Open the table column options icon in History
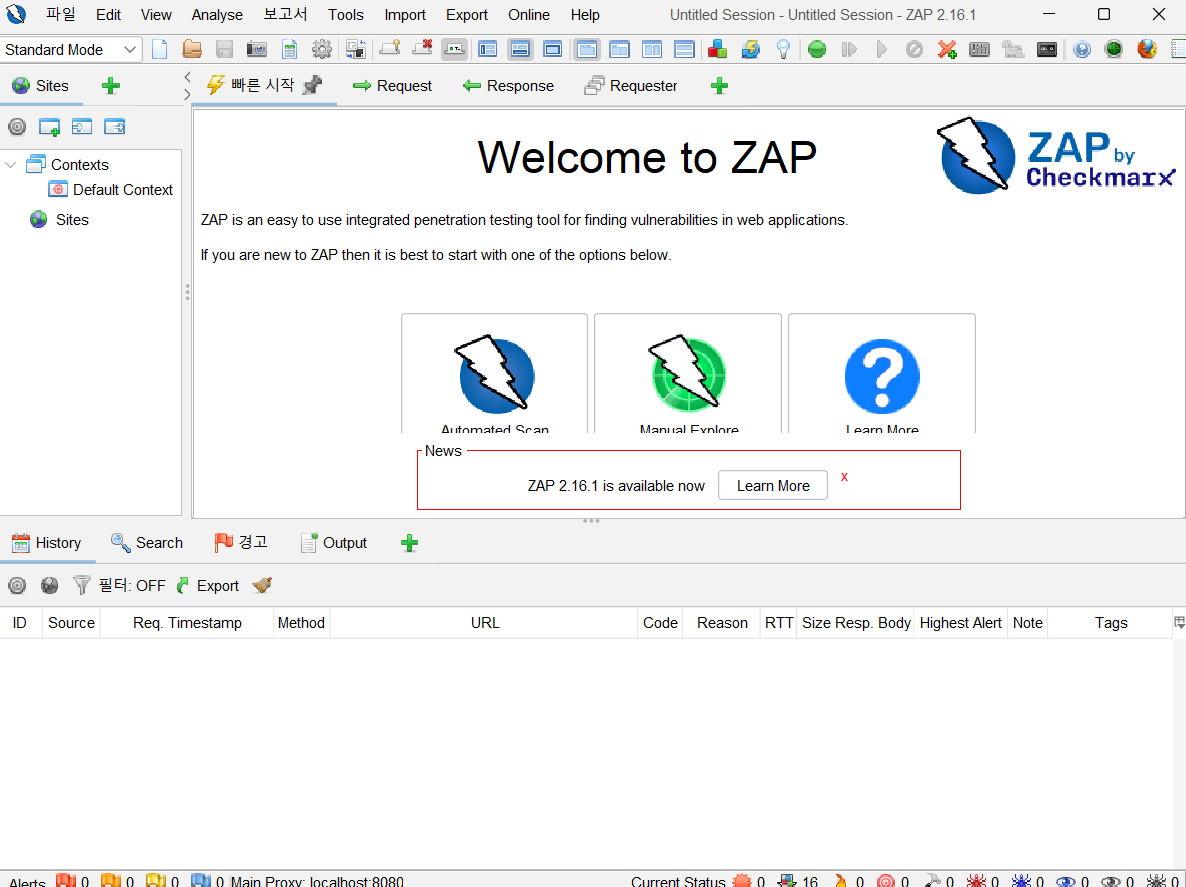1186x887 pixels. (1178, 622)
